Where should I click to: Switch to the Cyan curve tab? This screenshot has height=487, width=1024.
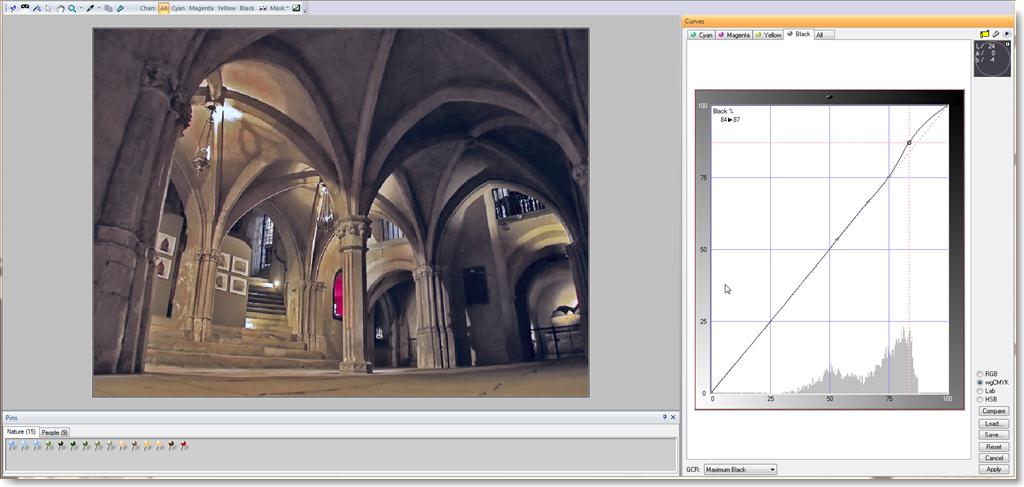click(x=701, y=35)
